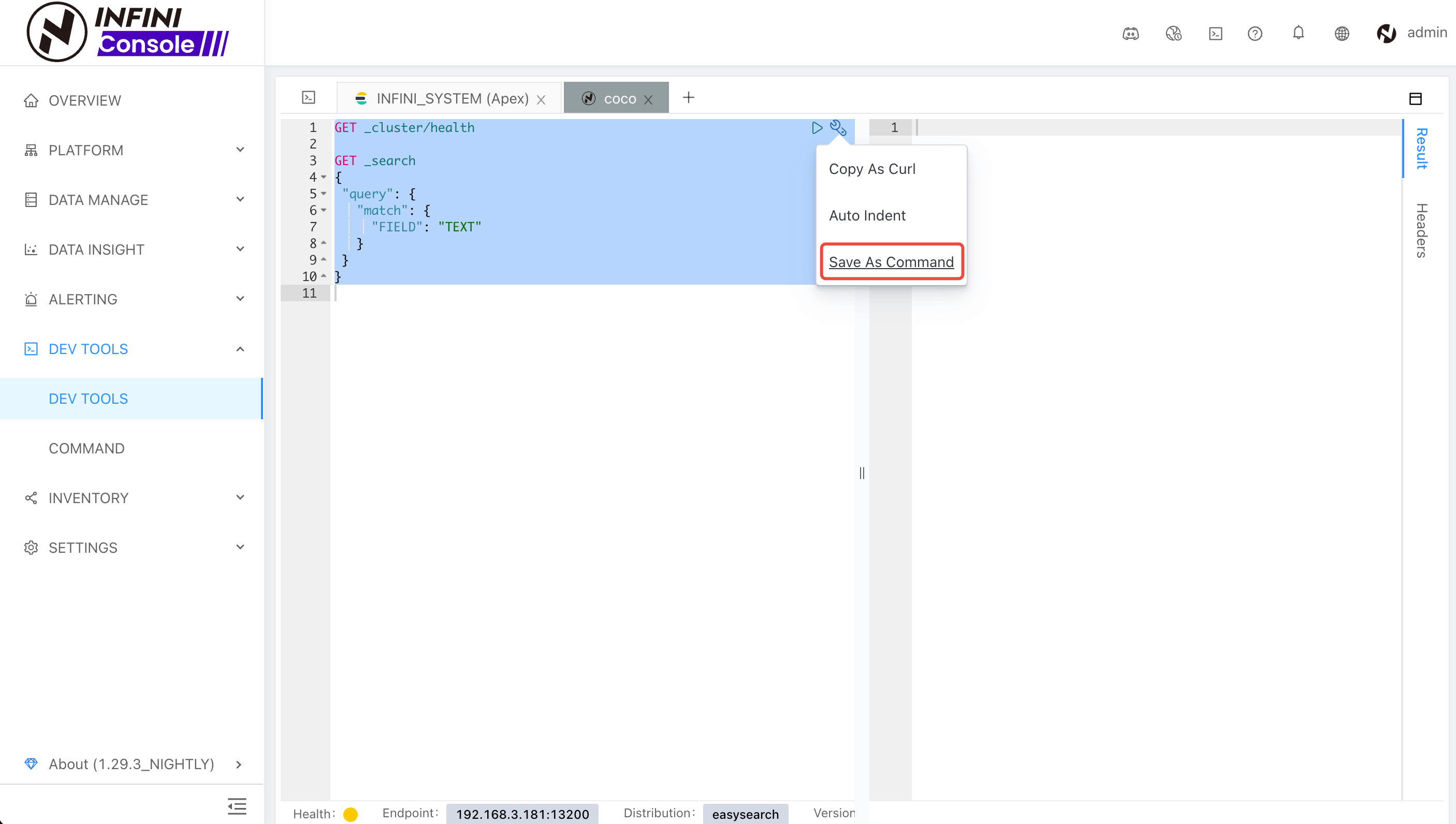Open the COMMAND submenu page
Viewport: 1456px width, 824px height.
[x=86, y=448]
